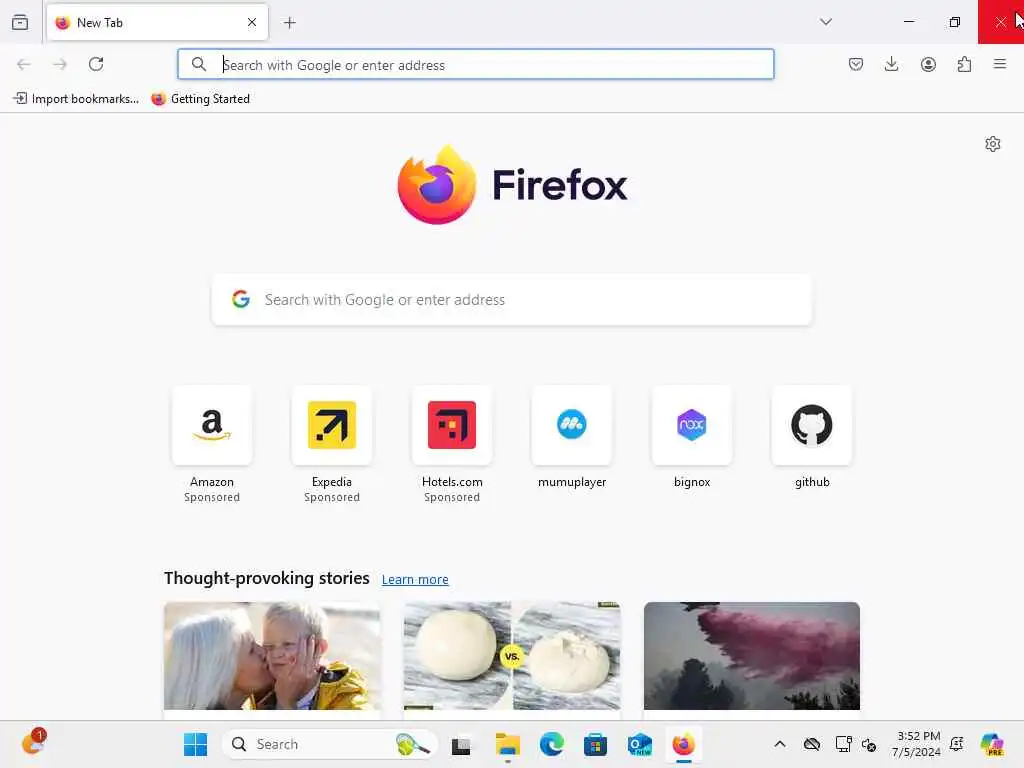Open the Getting Started bookmark
Viewport: 1024px width, 768px height.
tap(200, 99)
